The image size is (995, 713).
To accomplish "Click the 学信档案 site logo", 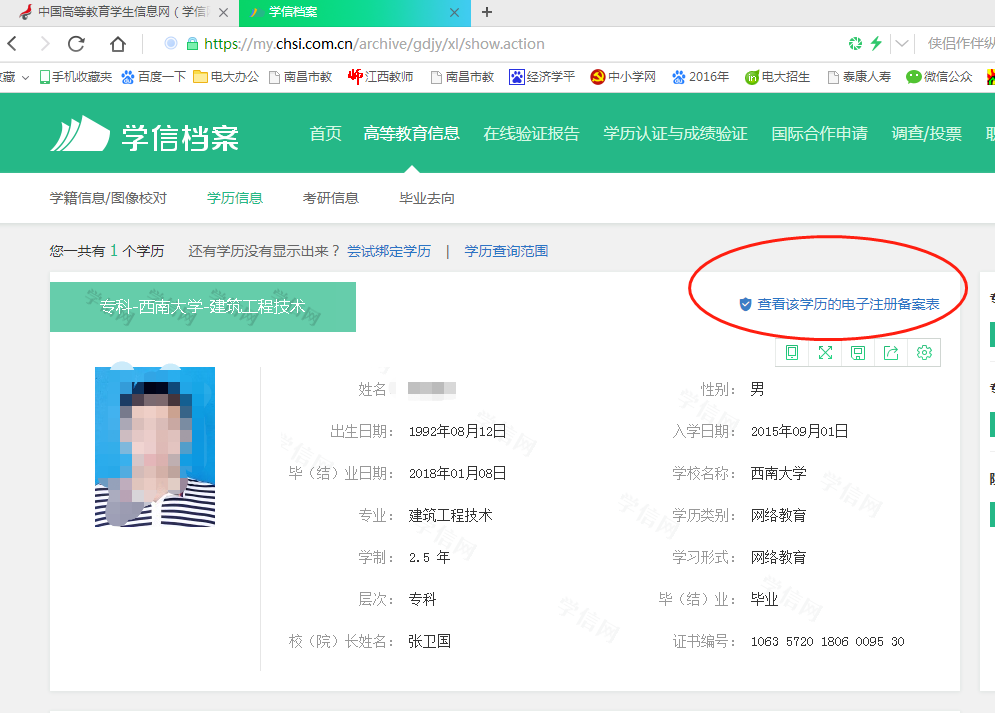I will (145, 134).
